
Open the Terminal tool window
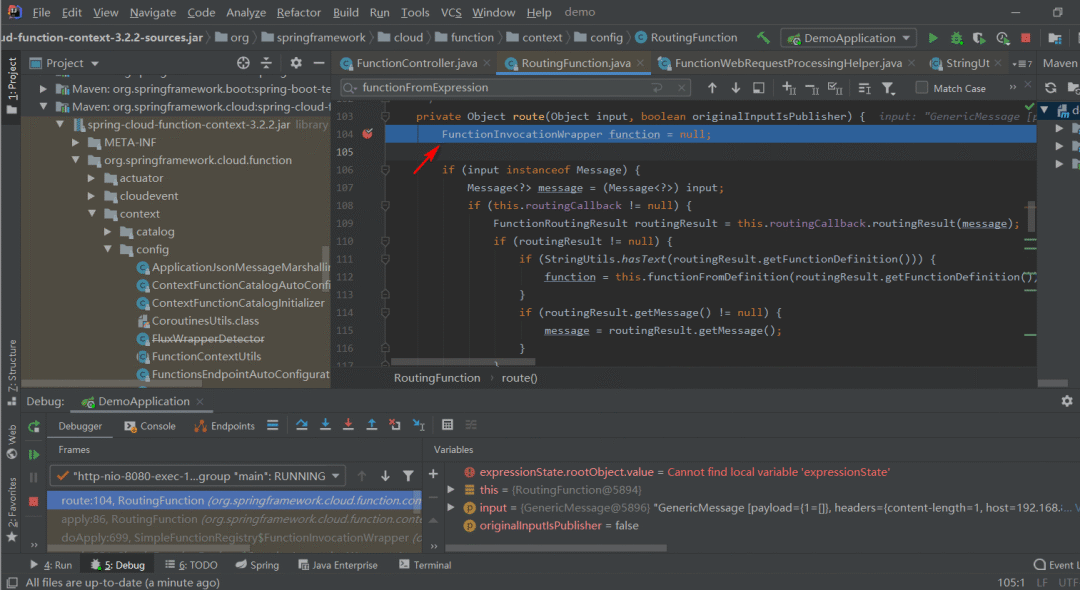click(x=425, y=565)
